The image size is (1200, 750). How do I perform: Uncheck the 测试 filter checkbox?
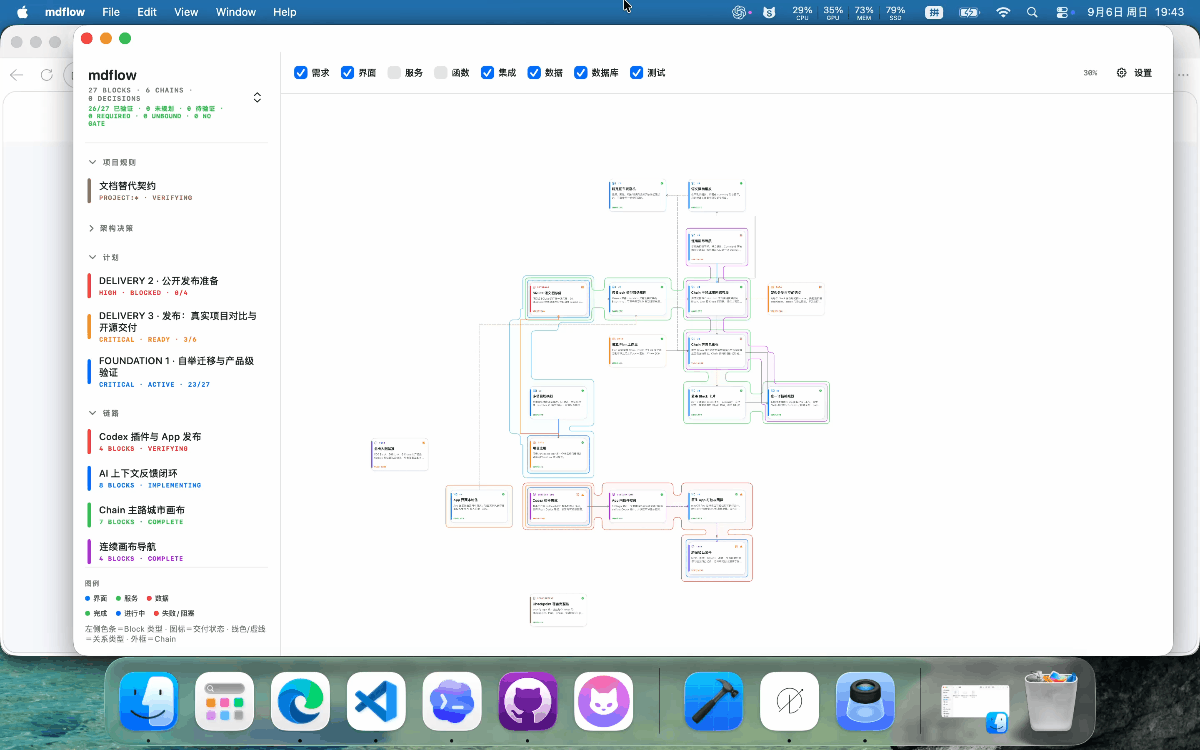tap(636, 73)
